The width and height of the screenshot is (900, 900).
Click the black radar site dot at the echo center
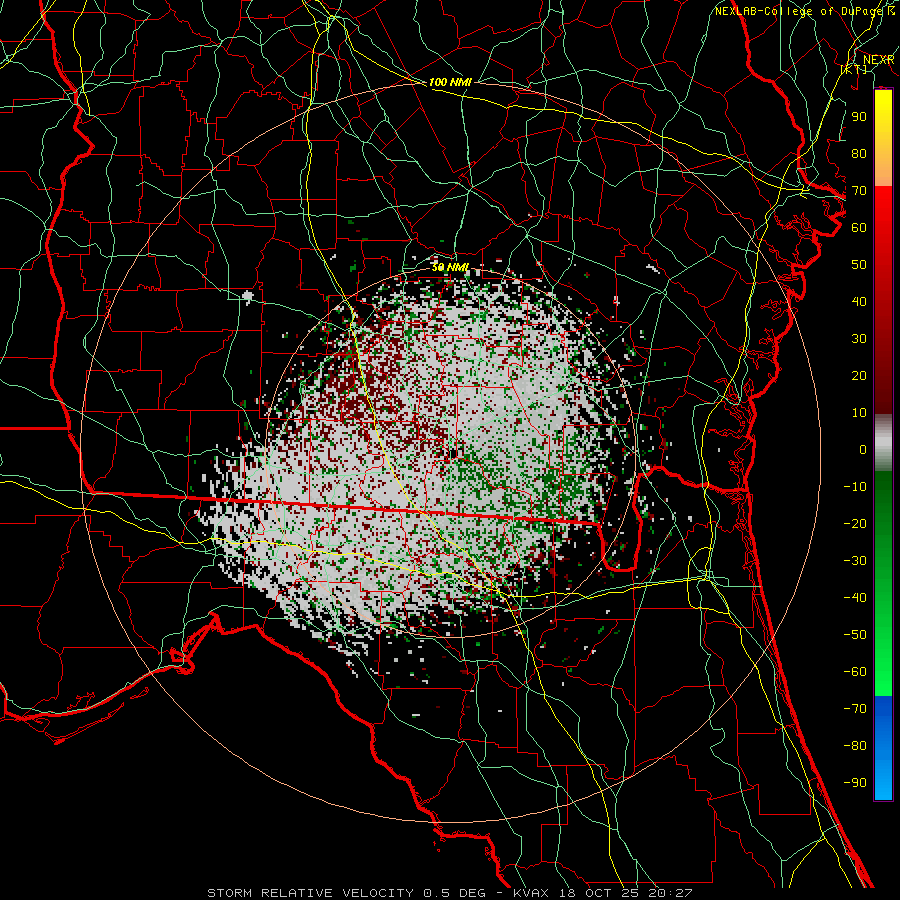click(x=453, y=454)
